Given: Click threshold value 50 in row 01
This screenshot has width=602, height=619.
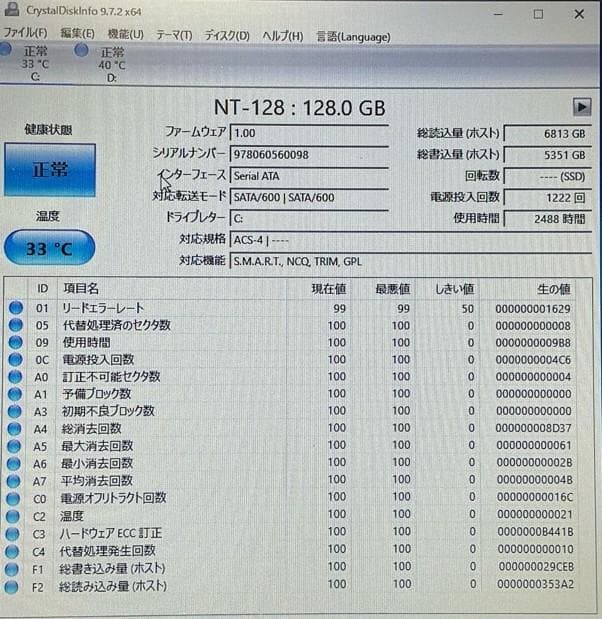Looking at the screenshot, I should tap(468, 309).
